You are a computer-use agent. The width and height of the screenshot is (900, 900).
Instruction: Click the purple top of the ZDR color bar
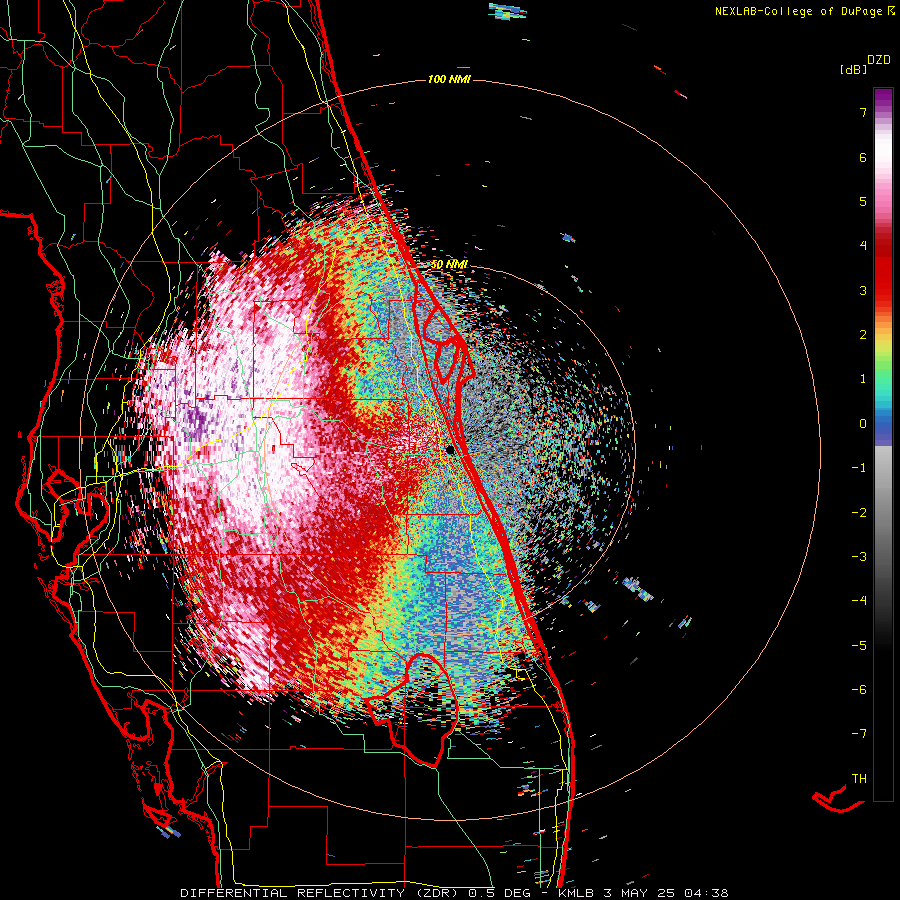883,98
